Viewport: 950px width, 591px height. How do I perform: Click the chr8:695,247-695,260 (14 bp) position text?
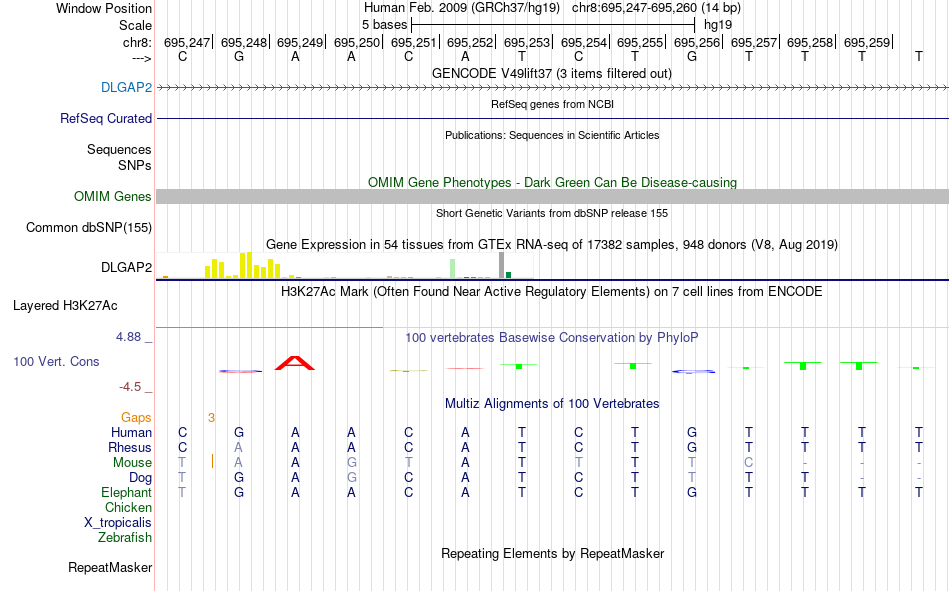(656, 8)
